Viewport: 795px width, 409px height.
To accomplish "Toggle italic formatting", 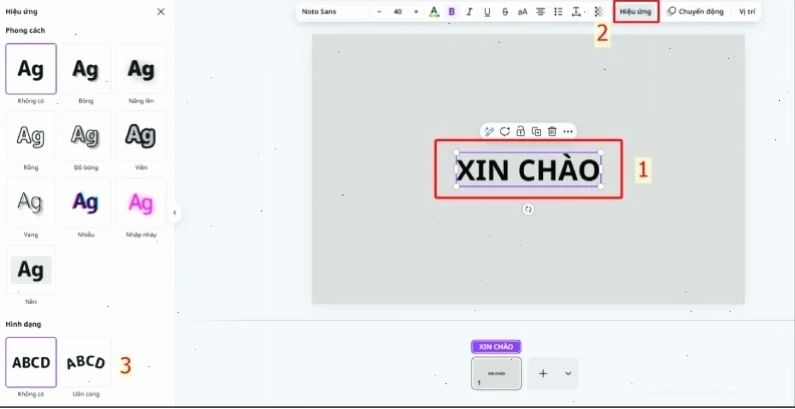I will point(469,12).
